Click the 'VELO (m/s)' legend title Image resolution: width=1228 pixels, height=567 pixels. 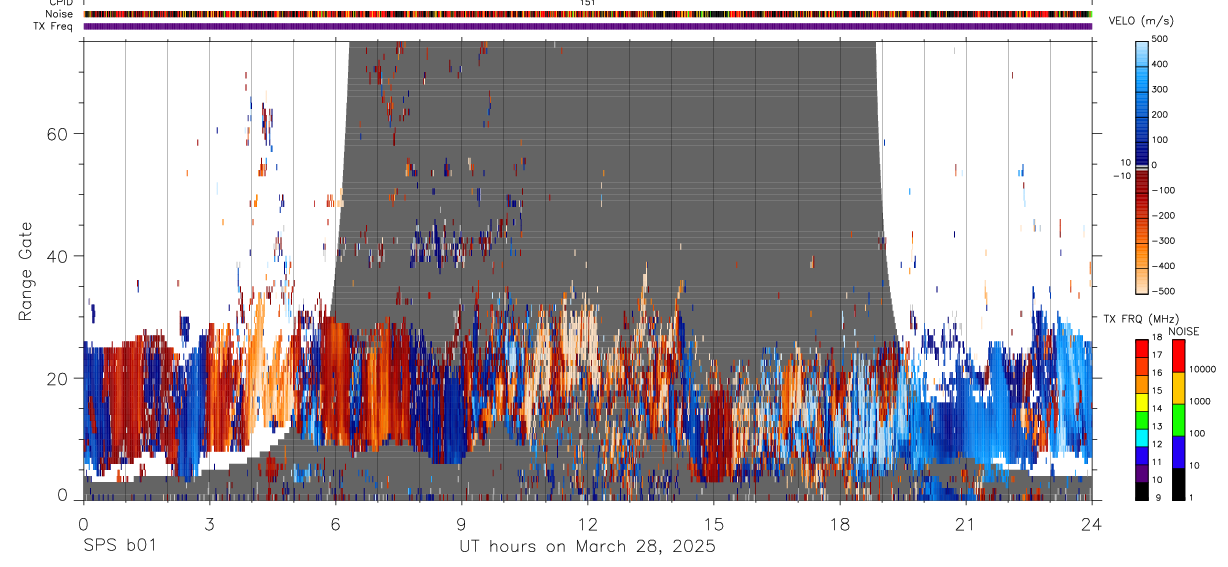[x=1142, y=21]
